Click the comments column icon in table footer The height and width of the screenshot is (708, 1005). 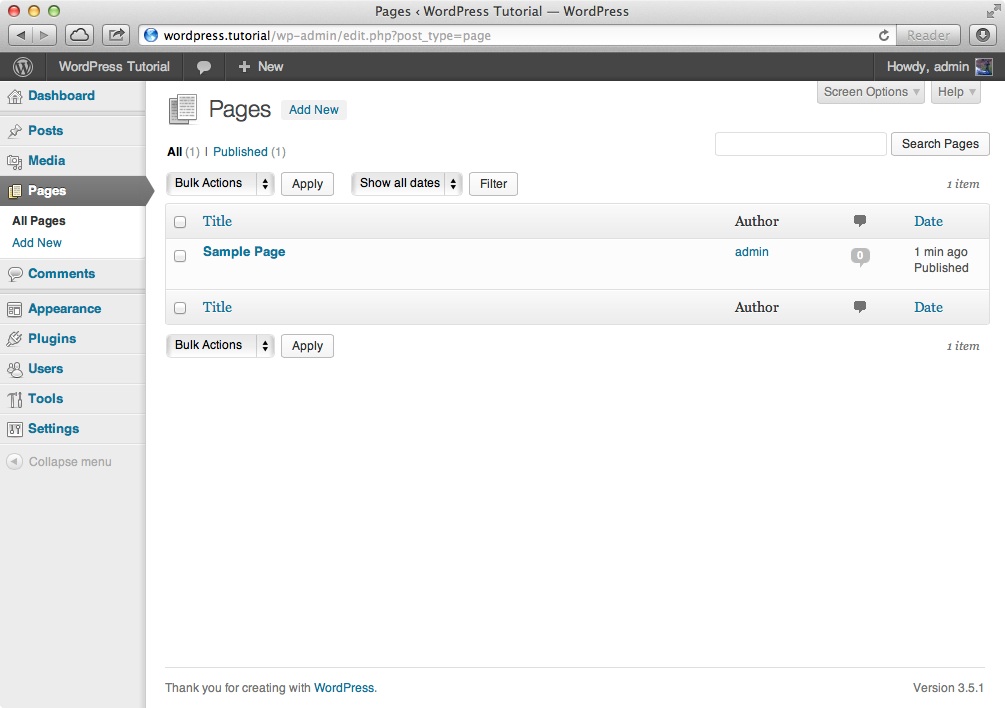[x=860, y=307]
